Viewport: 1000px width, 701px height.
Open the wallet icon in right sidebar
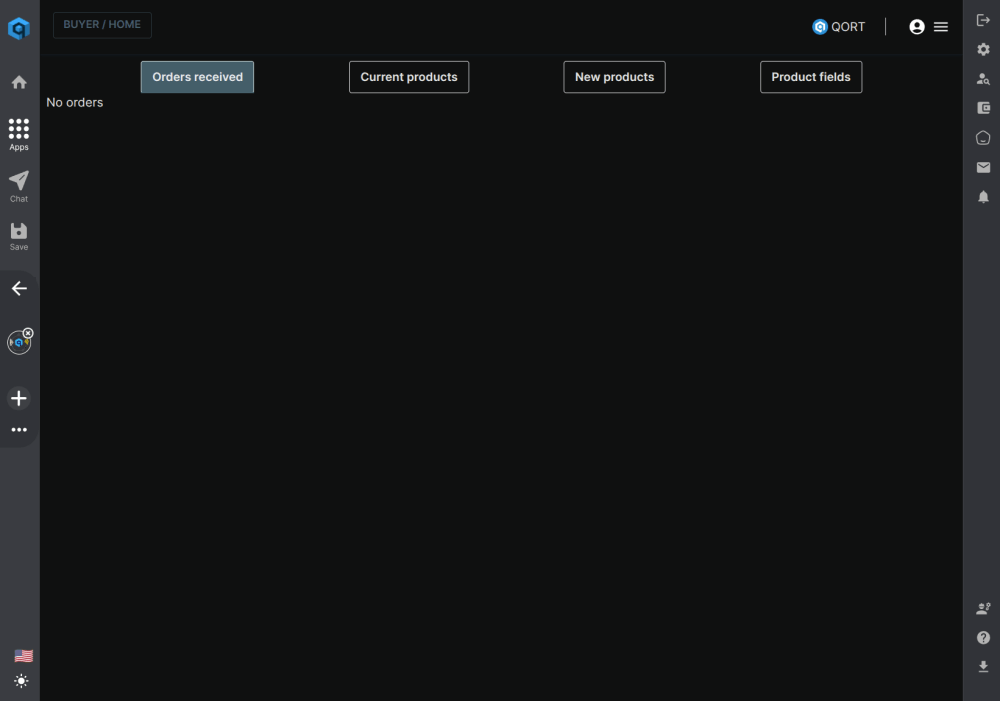click(983, 108)
